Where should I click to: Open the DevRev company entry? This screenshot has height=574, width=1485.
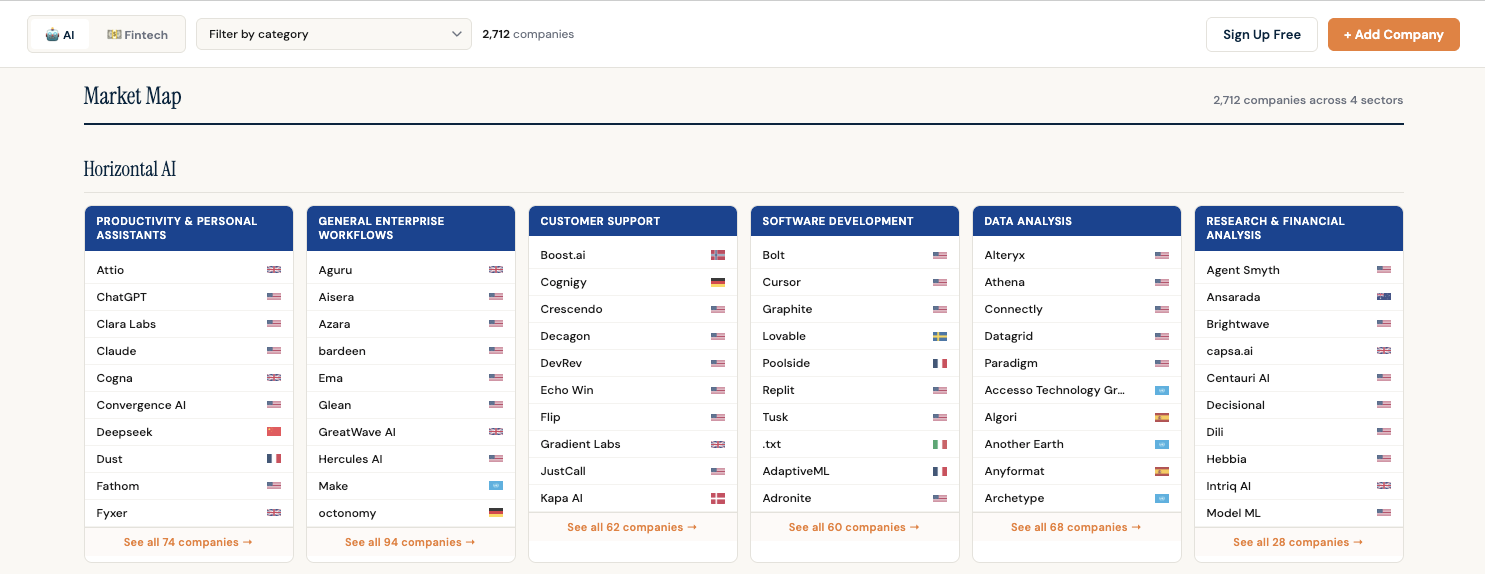click(633, 363)
